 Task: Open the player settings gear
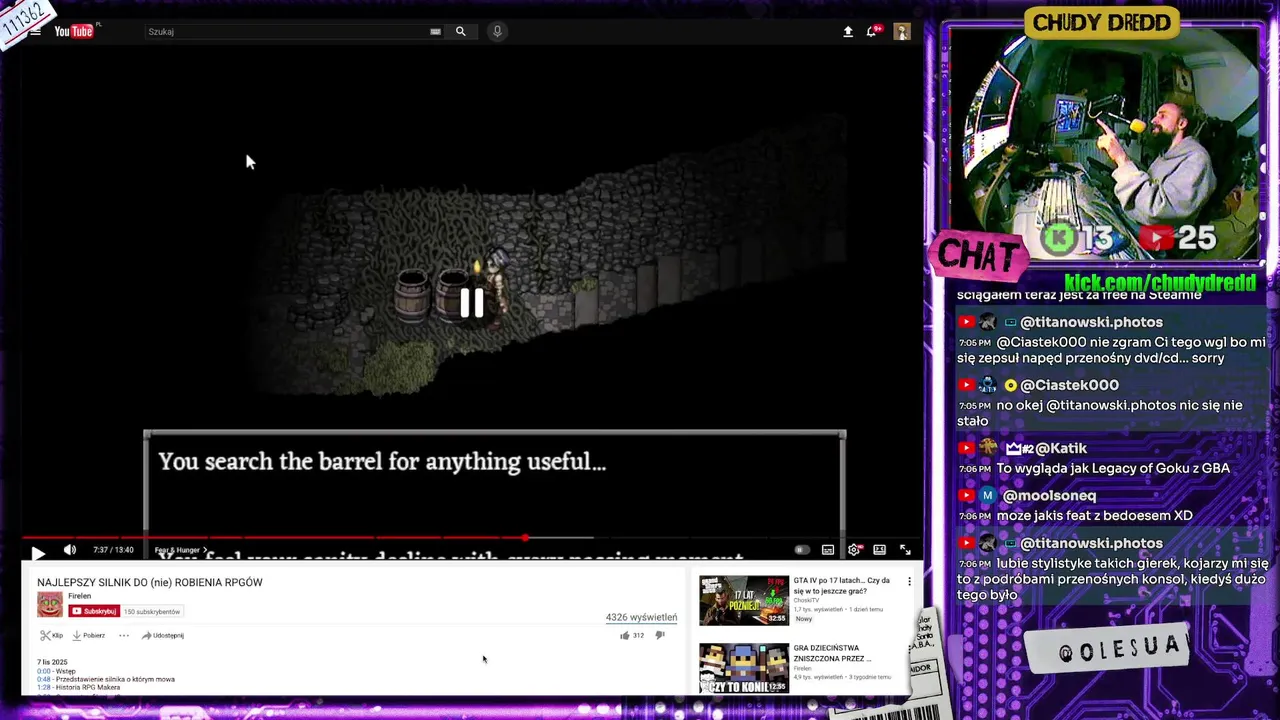pos(854,550)
